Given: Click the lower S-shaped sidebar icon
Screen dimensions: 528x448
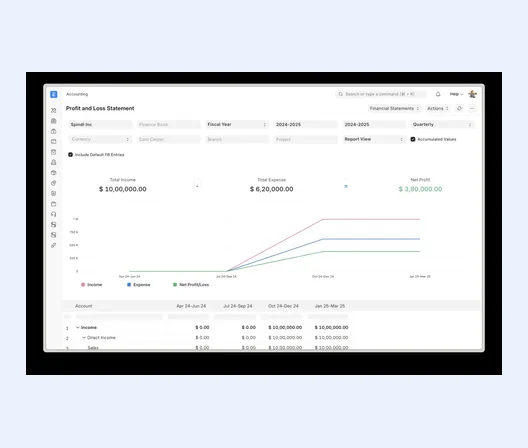Looking at the screenshot, I should 54,235.
